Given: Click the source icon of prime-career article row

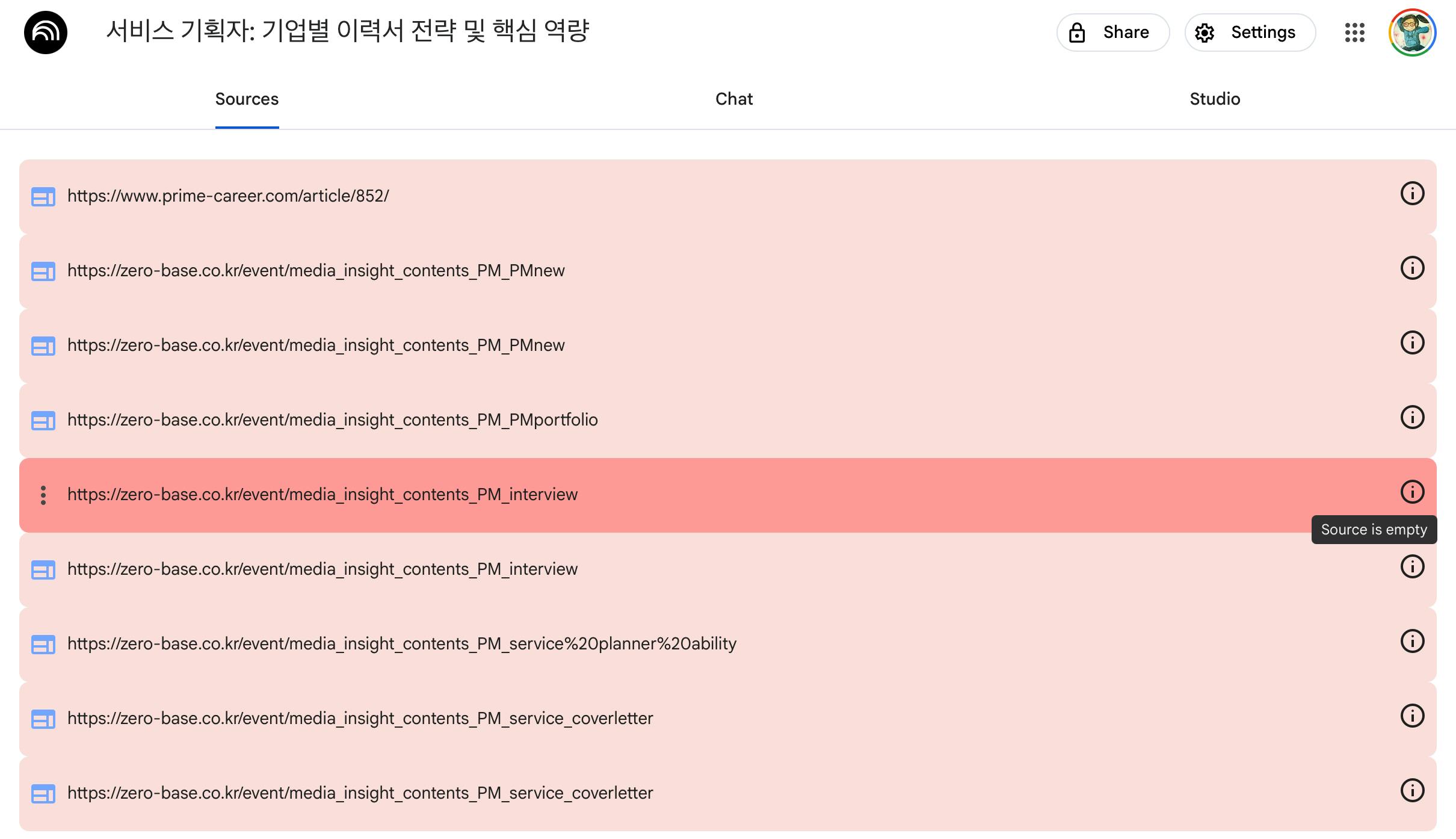Looking at the screenshot, I should click(43, 197).
